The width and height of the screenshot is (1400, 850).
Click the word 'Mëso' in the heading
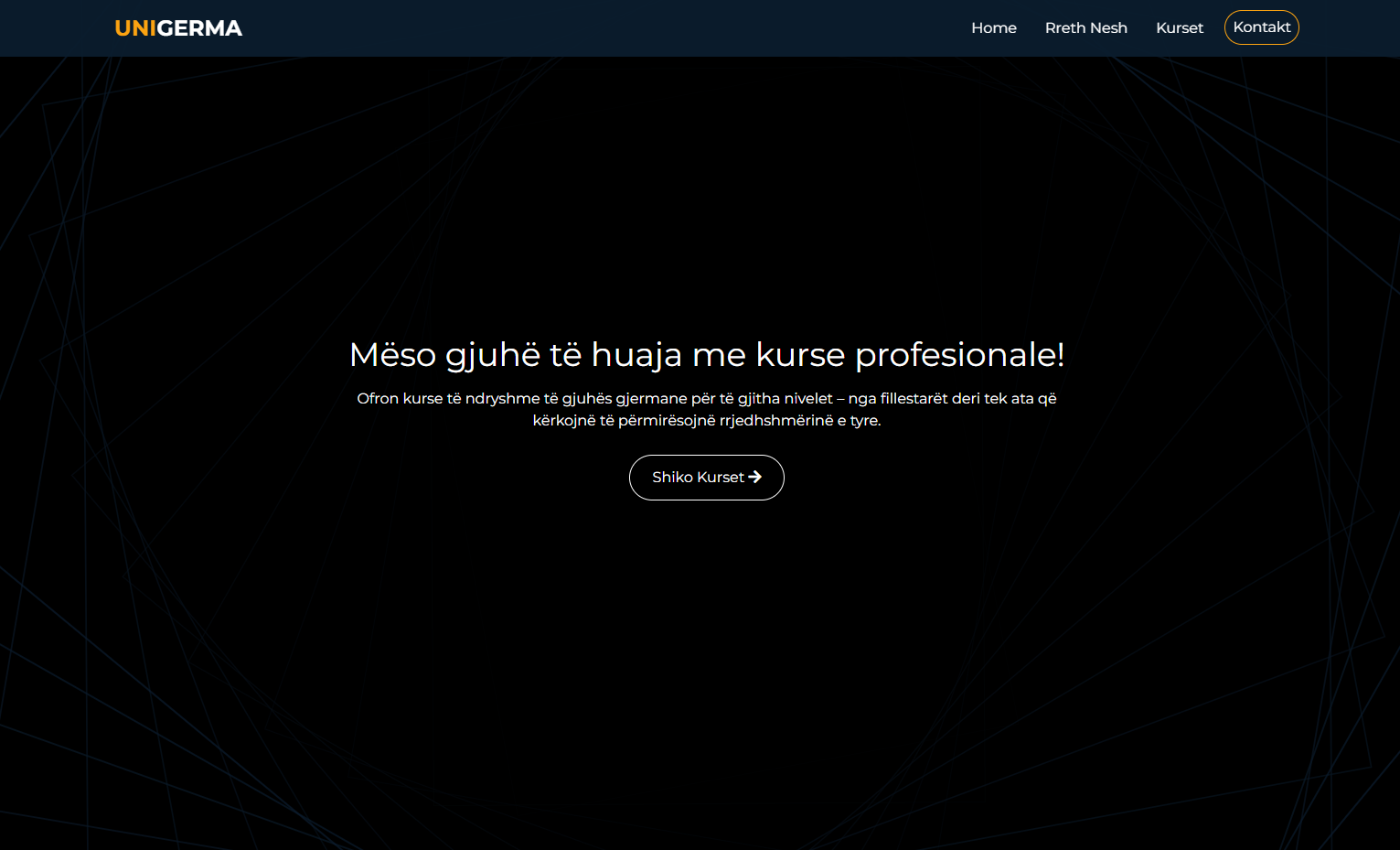[392, 355]
